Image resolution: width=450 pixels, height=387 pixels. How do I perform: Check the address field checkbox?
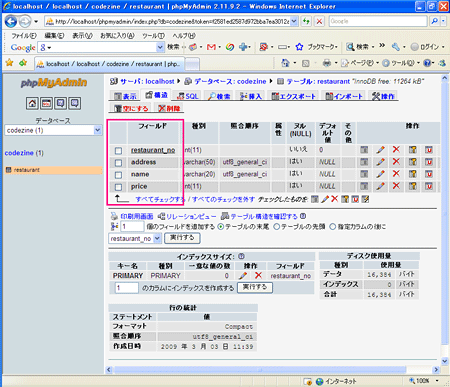[118, 163]
